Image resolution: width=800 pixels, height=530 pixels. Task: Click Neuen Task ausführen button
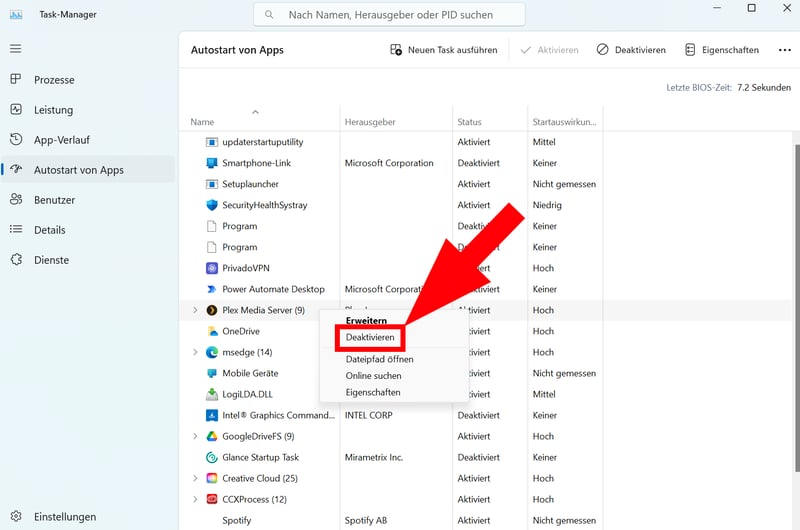point(443,50)
